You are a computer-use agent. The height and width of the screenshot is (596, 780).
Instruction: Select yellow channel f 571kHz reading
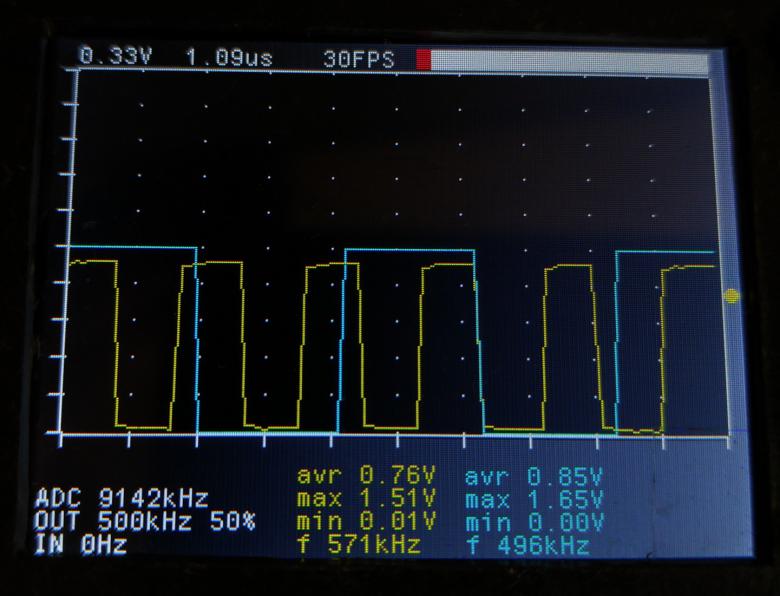359,545
